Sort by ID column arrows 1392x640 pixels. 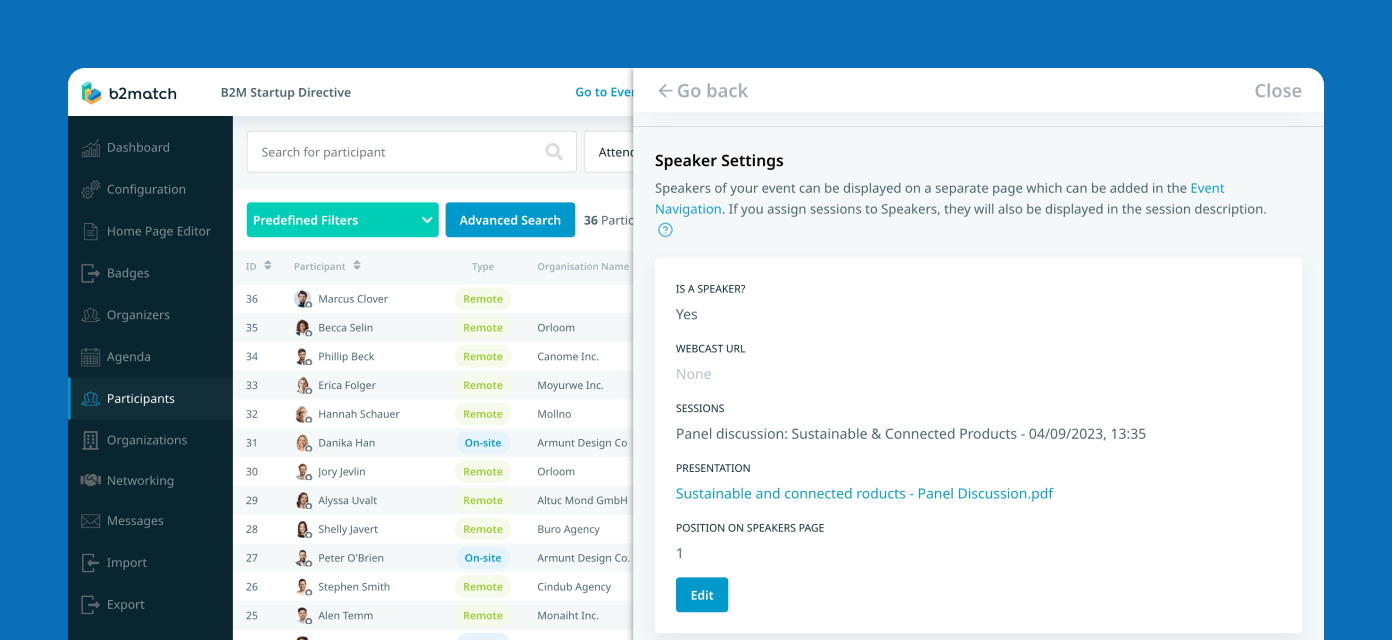click(267, 266)
